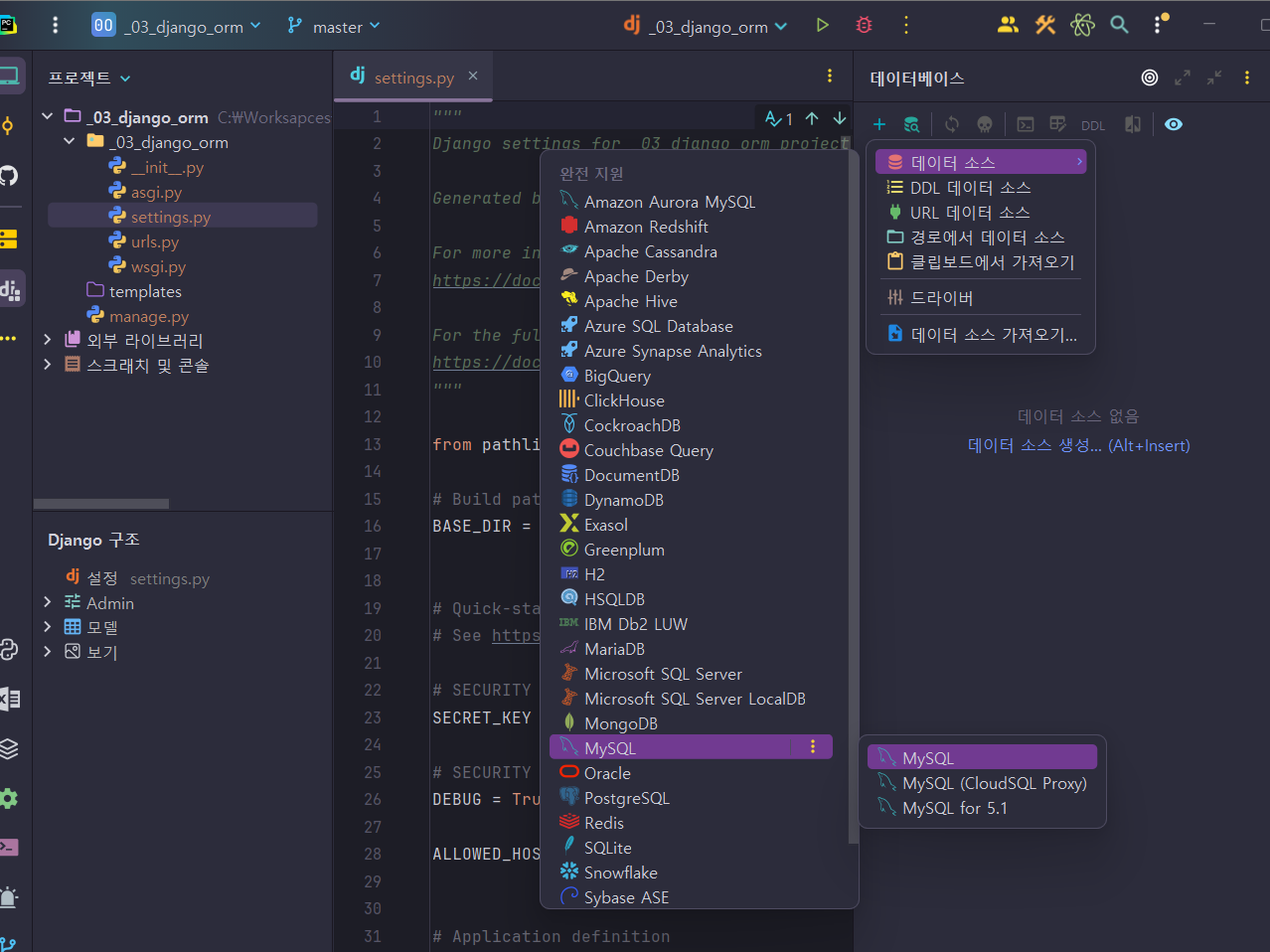Close the settings.py editor tab
This screenshot has height=952, width=1270.
pos(473,76)
